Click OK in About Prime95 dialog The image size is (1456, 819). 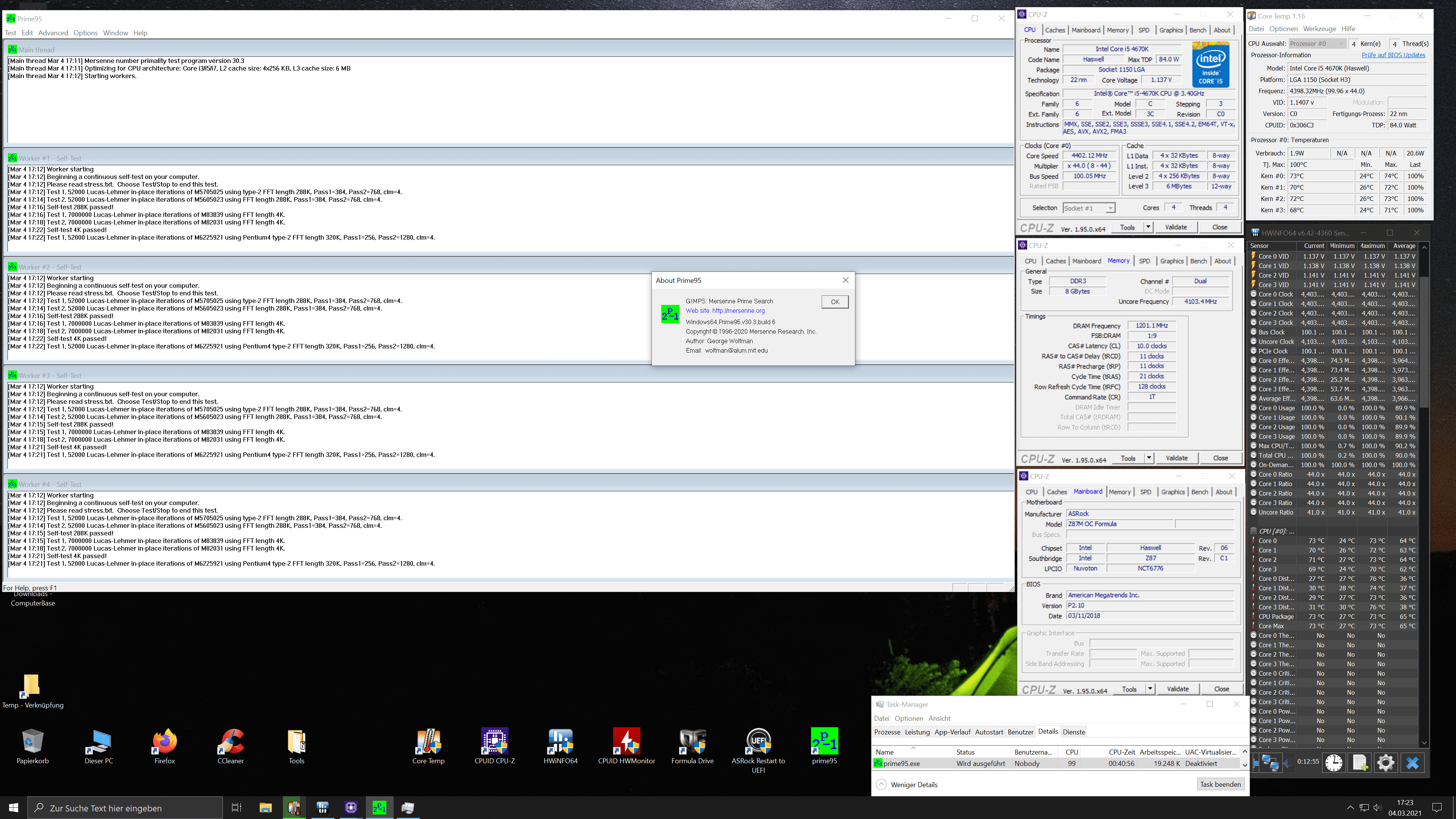(x=835, y=302)
